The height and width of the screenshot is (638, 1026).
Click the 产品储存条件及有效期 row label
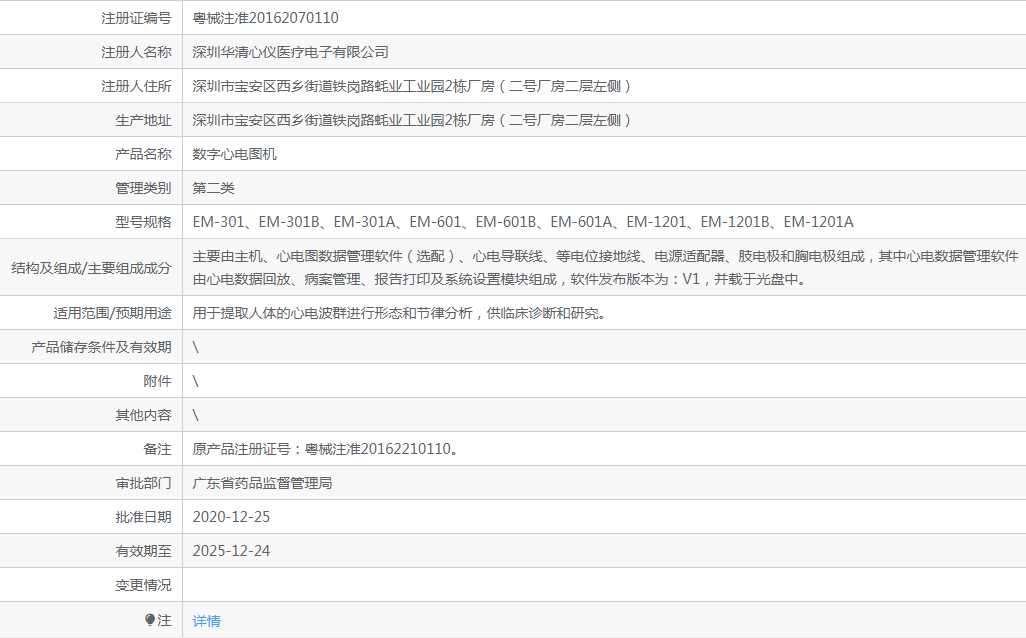tap(101, 347)
